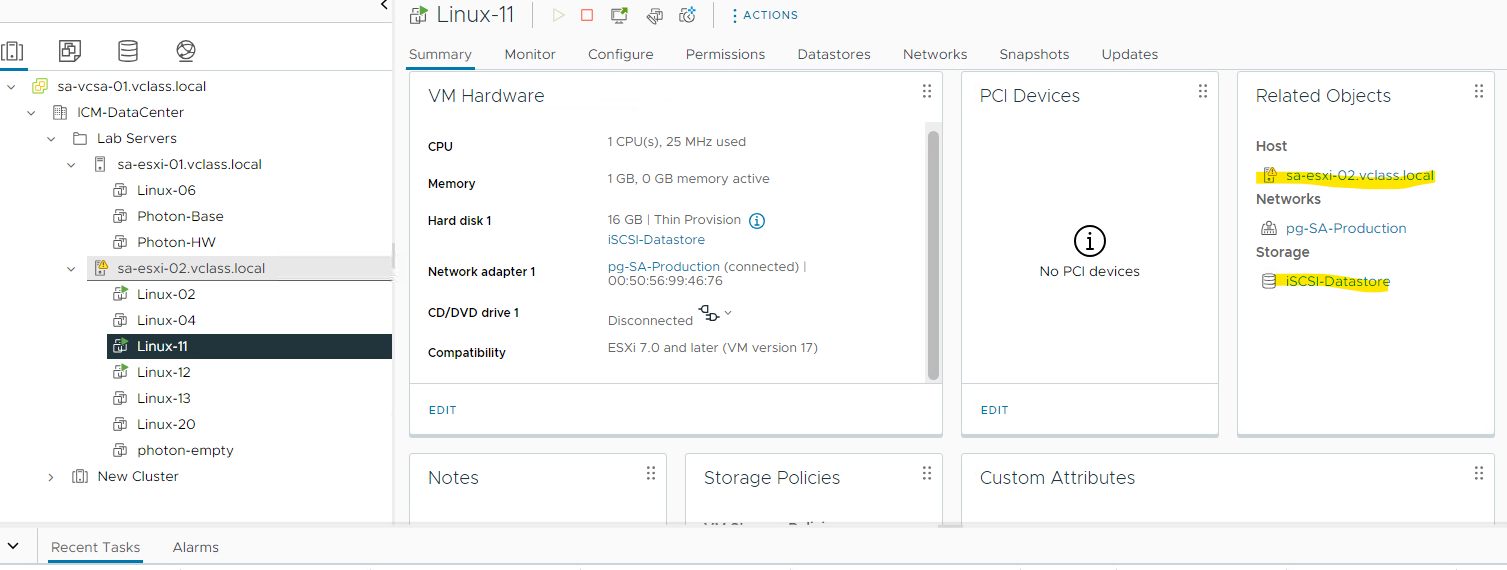Open CD/DVD drive 1 connection dropdown
1507x570 pixels.
[728, 313]
